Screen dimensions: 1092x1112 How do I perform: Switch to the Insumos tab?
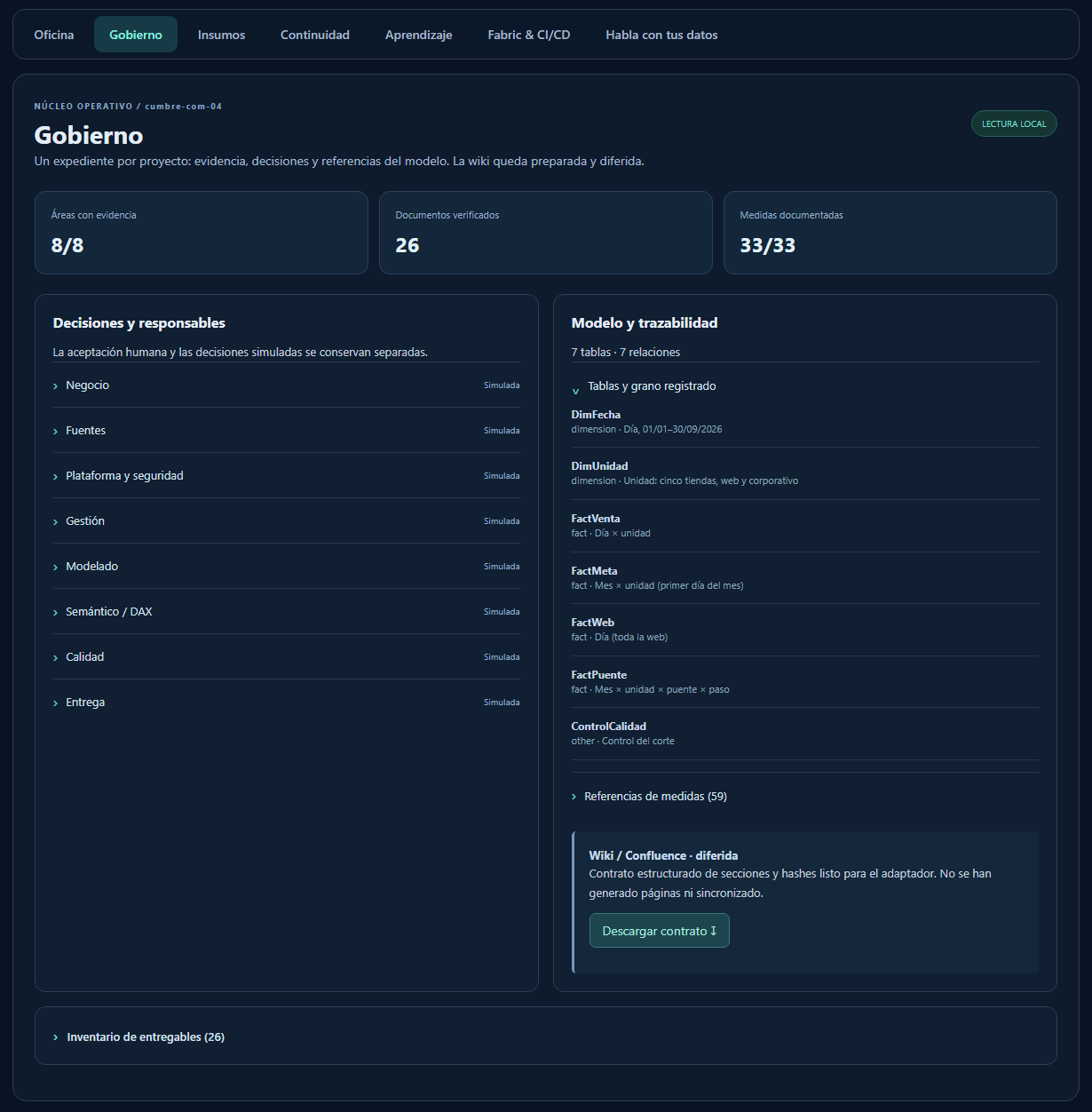221,35
